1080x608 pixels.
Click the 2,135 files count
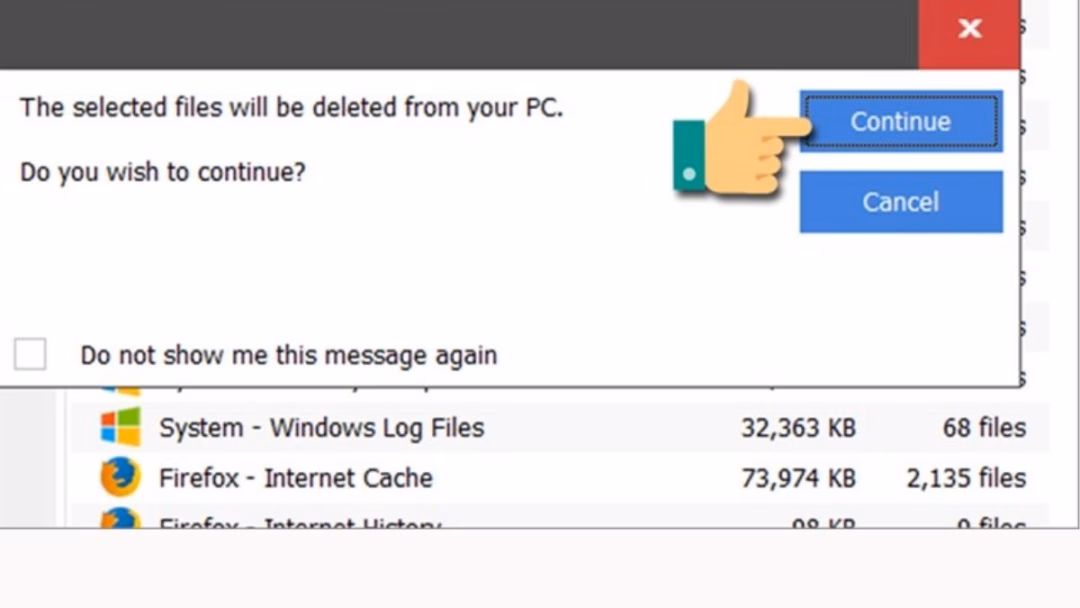click(966, 478)
